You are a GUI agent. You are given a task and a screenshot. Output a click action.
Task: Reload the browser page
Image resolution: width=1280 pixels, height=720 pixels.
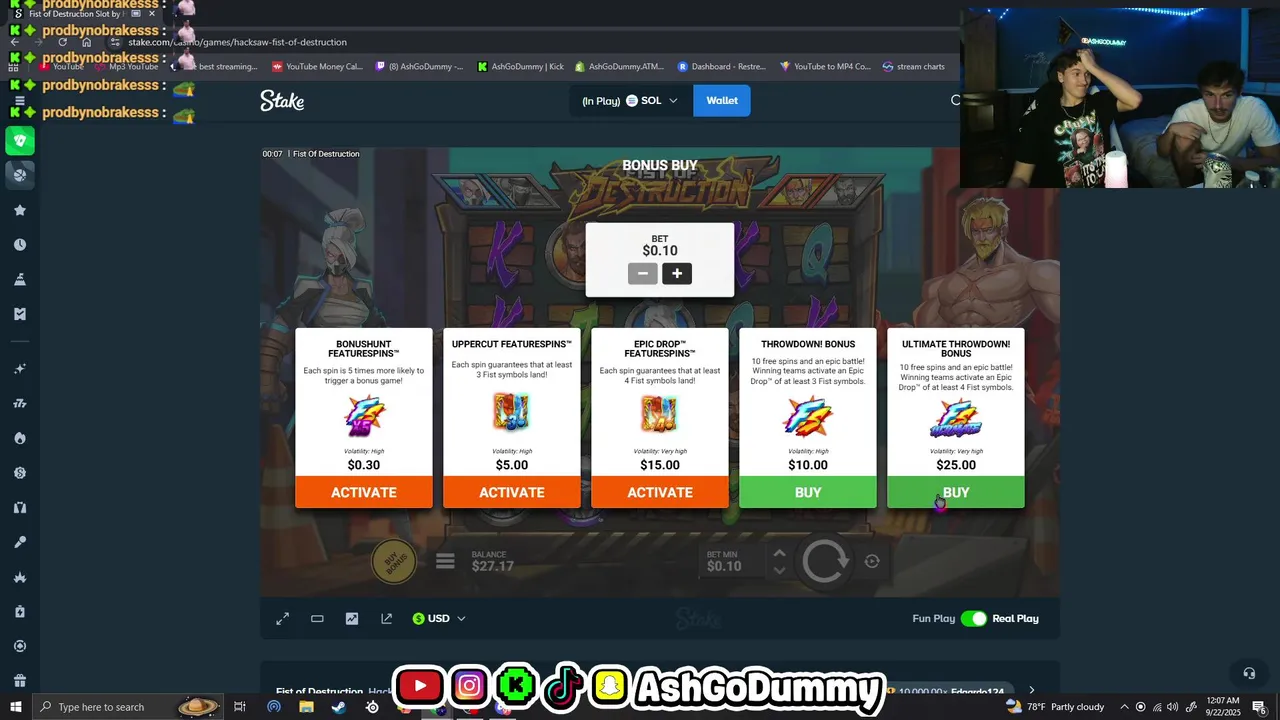62,42
